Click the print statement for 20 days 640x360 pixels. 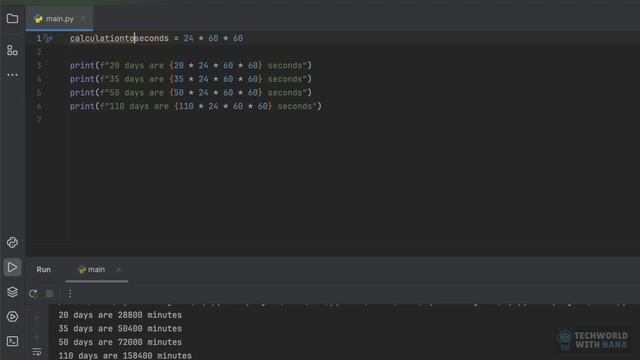point(191,65)
